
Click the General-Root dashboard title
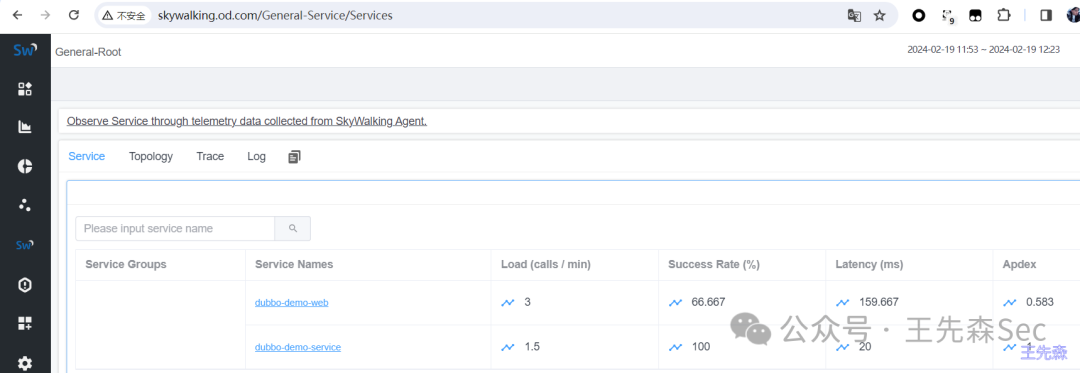pyautogui.click(x=88, y=52)
